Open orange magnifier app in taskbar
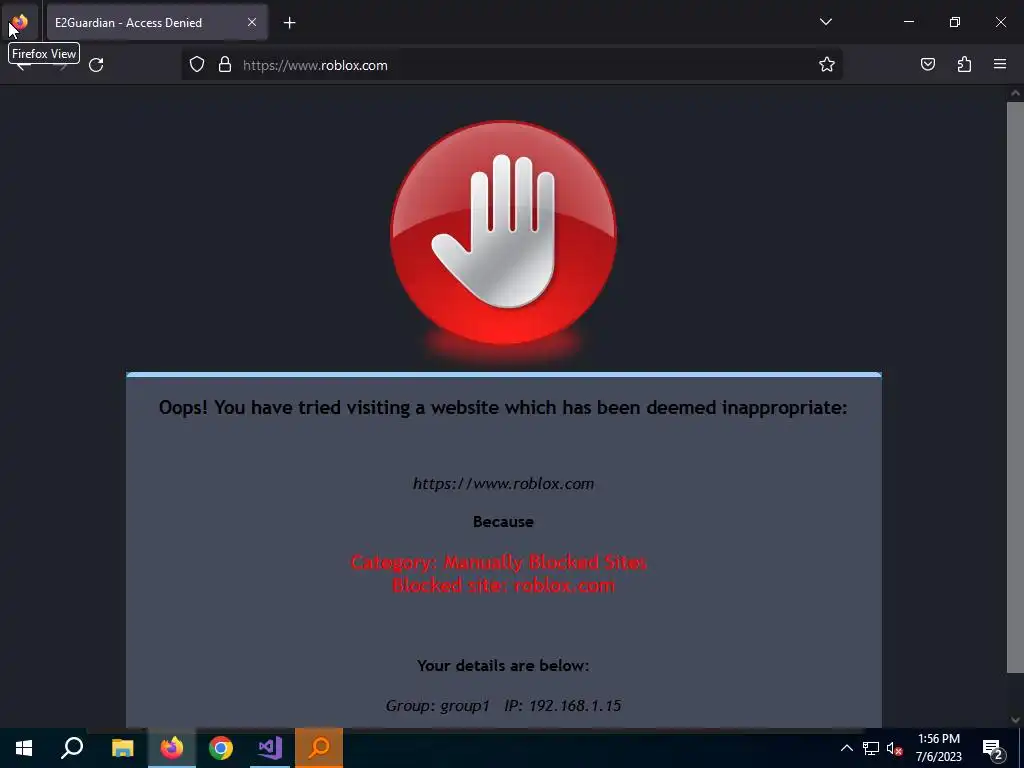 coord(319,748)
